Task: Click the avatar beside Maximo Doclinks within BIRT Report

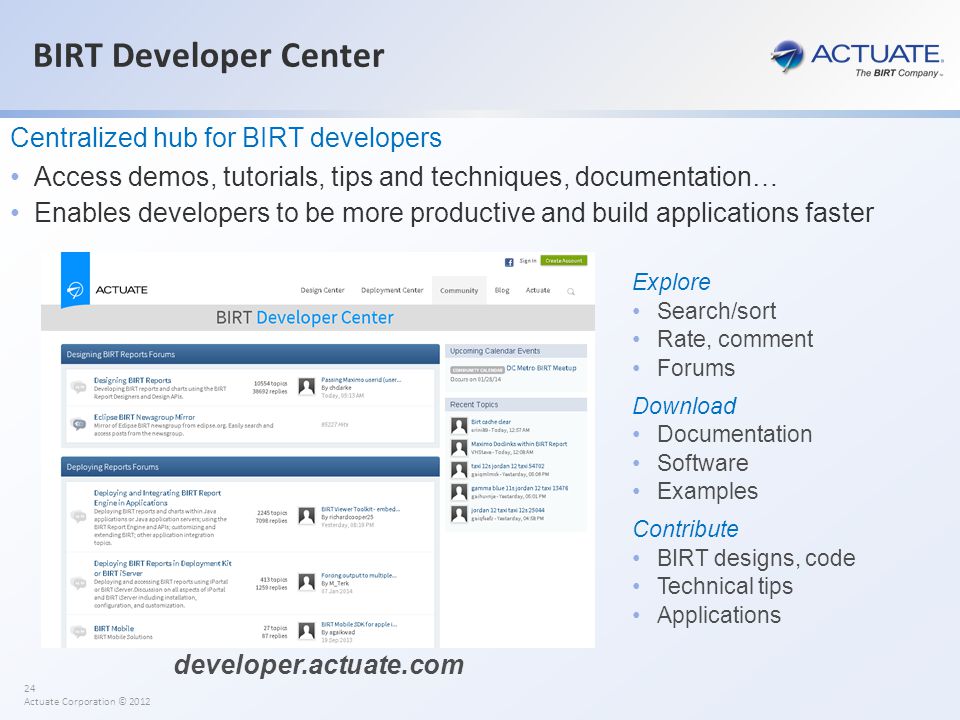Action: click(459, 448)
